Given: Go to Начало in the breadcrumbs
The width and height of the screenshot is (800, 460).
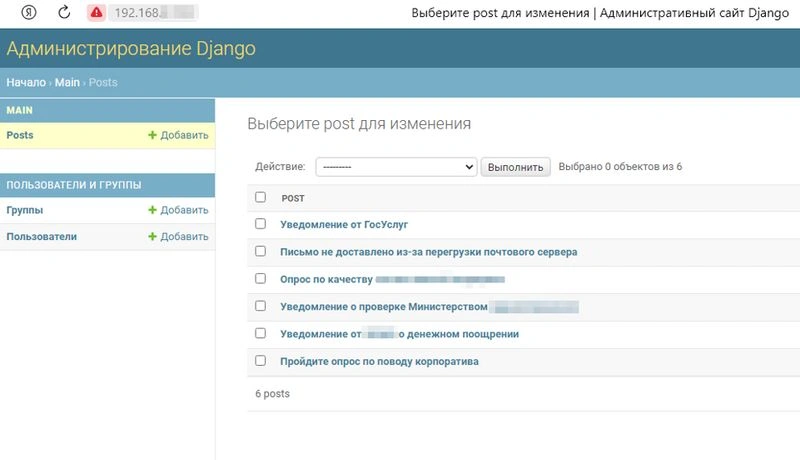Looking at the screenshot, I should (26, 82).
